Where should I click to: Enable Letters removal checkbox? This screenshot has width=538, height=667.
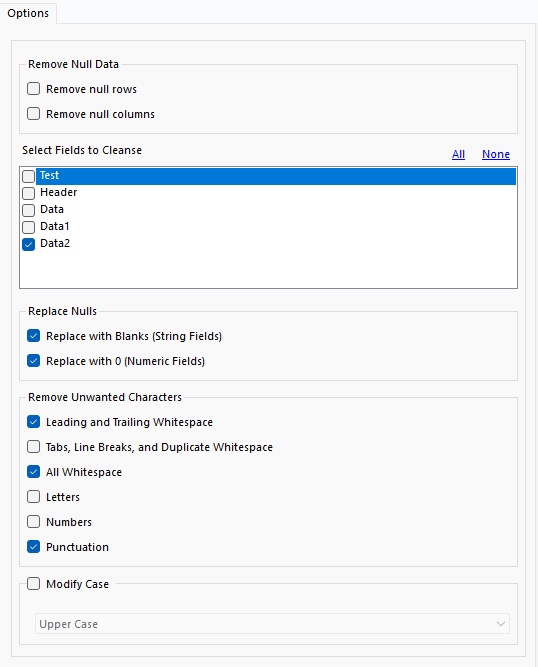(34, 496)
